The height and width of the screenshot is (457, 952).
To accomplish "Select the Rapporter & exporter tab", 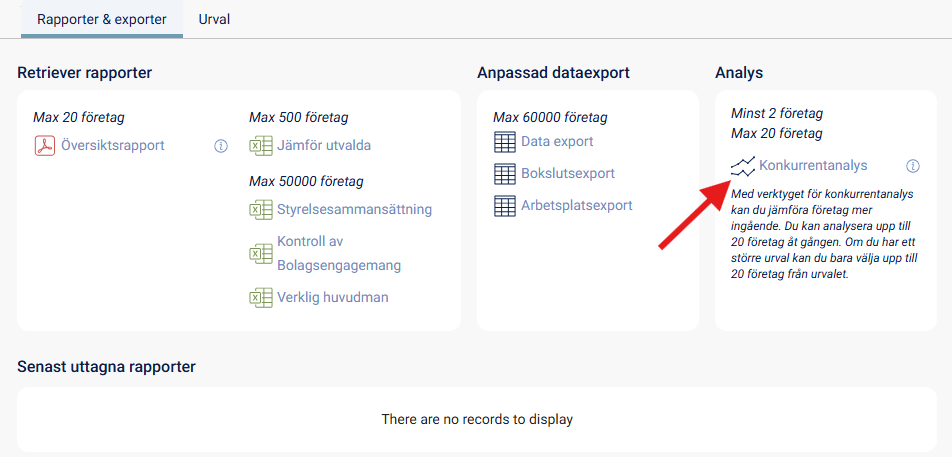I will pos(102,19).
